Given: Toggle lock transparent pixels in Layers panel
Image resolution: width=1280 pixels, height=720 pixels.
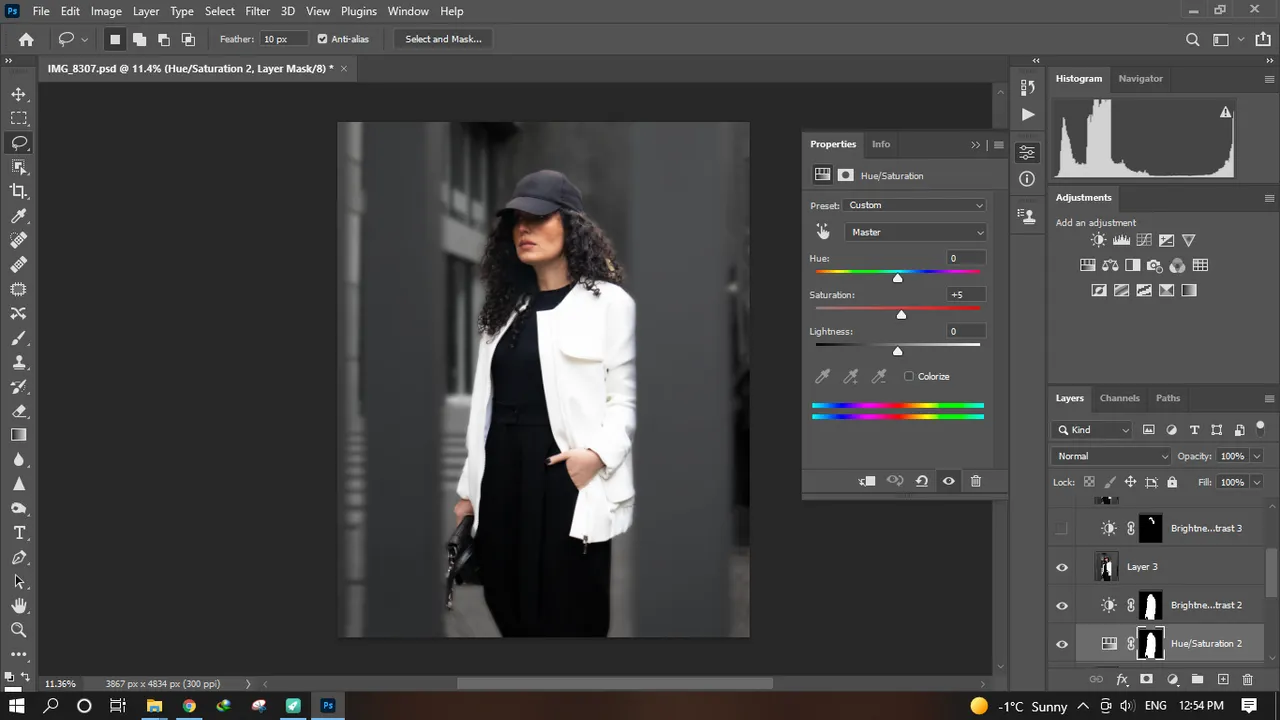Looking at the screenshot, I should [1089, 482].
